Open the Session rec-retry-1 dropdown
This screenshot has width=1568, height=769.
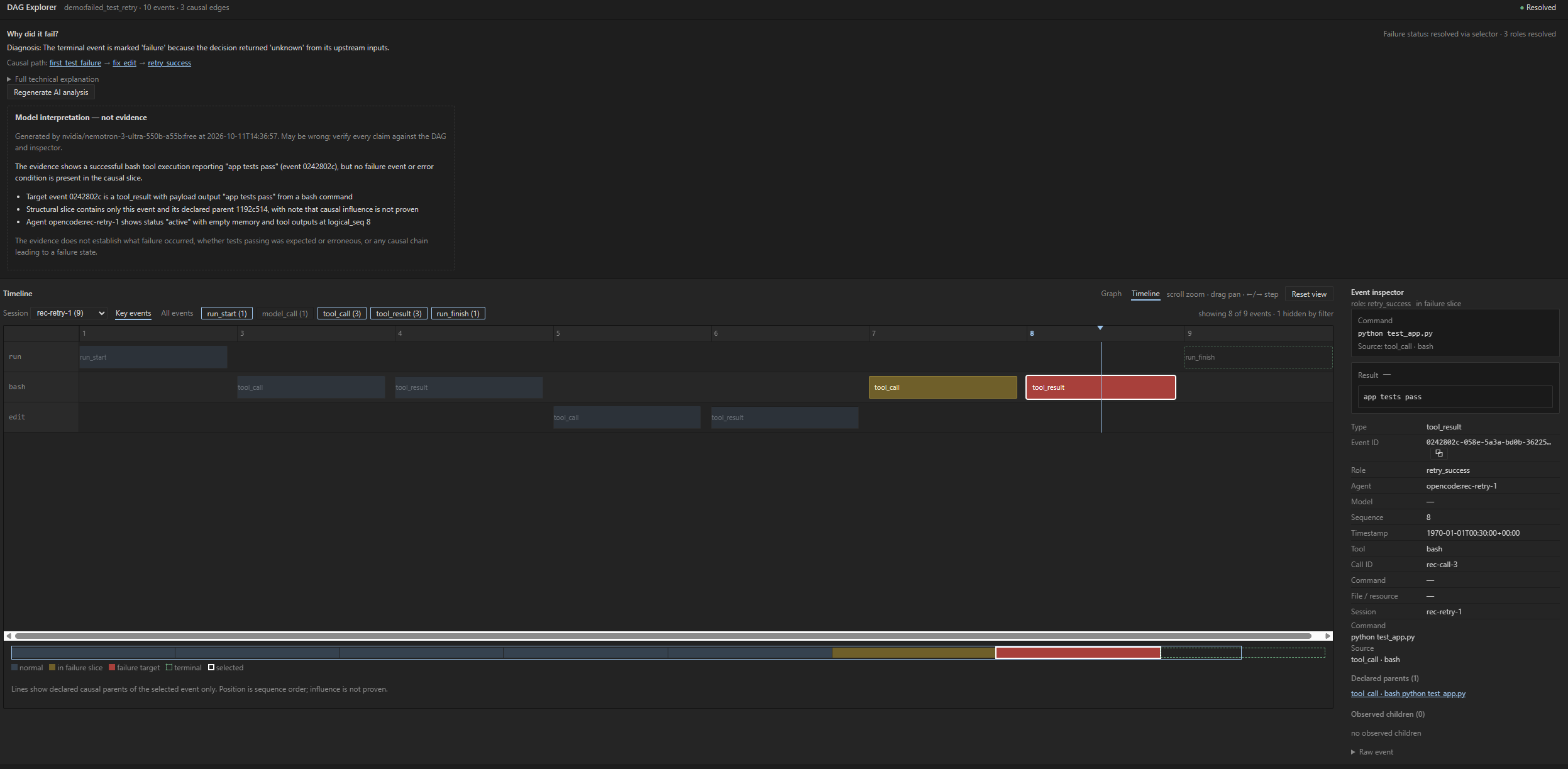point(69,313)
